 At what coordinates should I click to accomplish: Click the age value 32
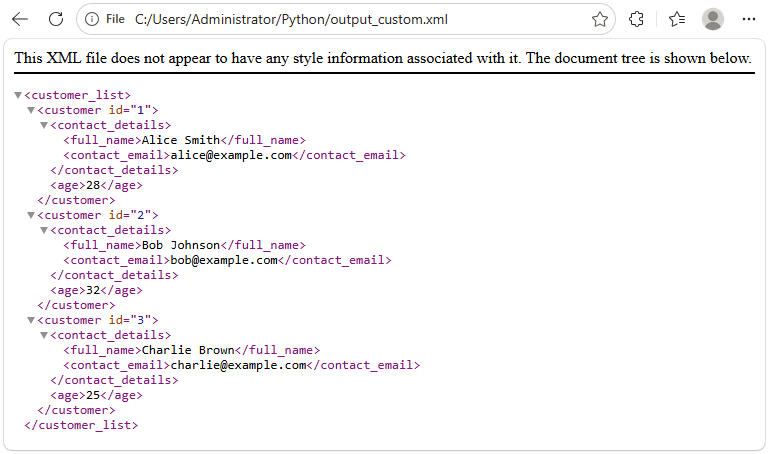point(93,290)
